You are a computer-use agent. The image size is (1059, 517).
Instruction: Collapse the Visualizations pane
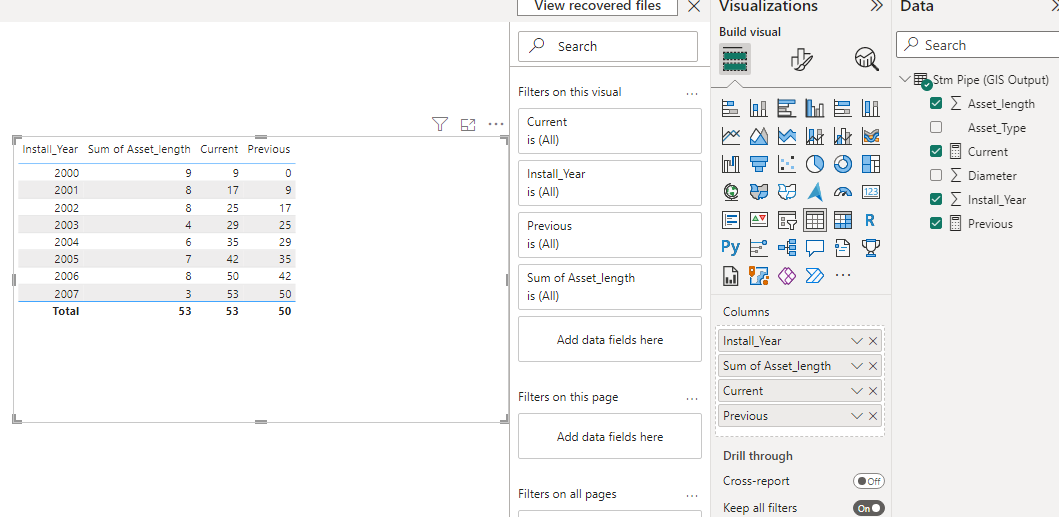(x=877, y=6)
